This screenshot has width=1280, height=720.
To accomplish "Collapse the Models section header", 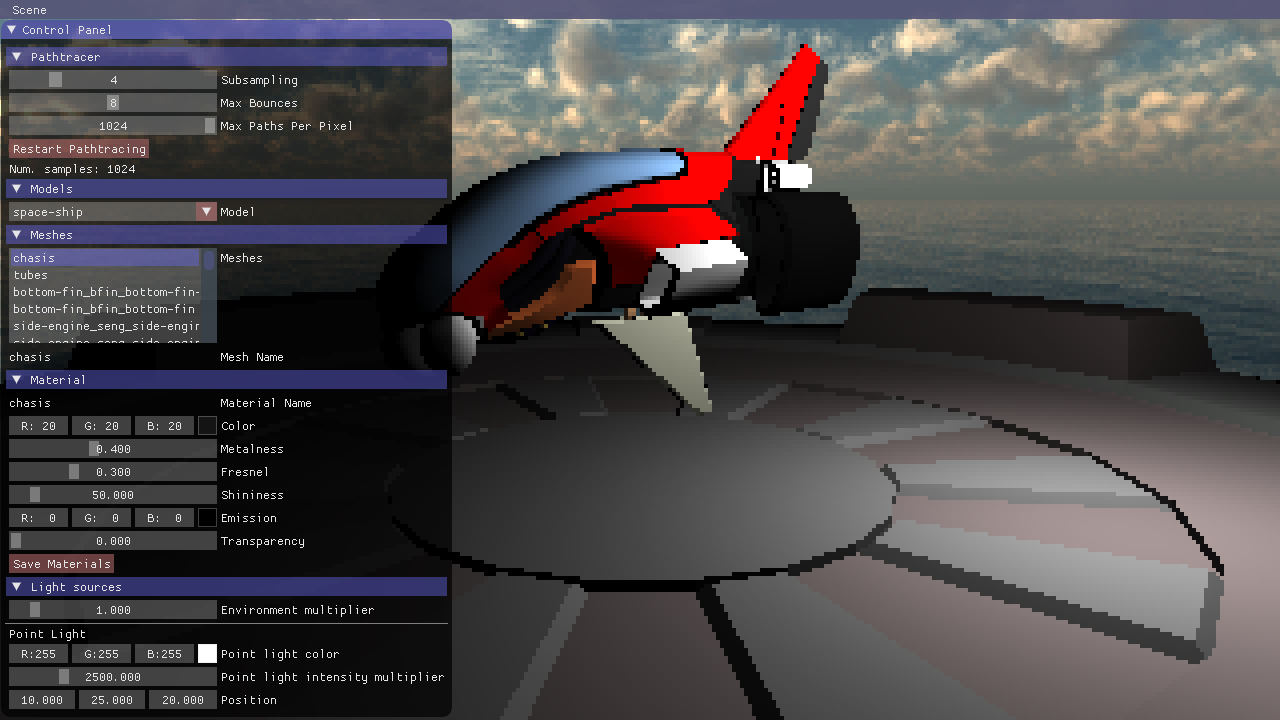I will click(17, 189).
